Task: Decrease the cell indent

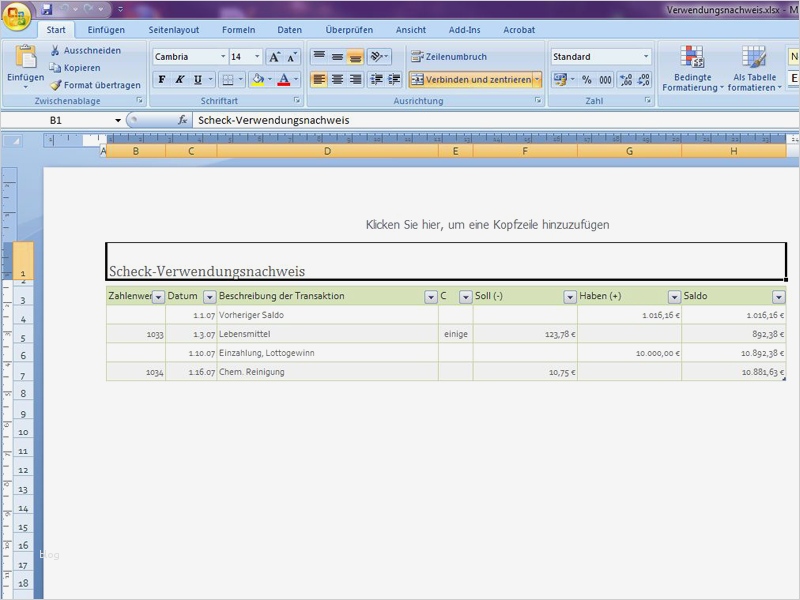Action: click(377, 80)
